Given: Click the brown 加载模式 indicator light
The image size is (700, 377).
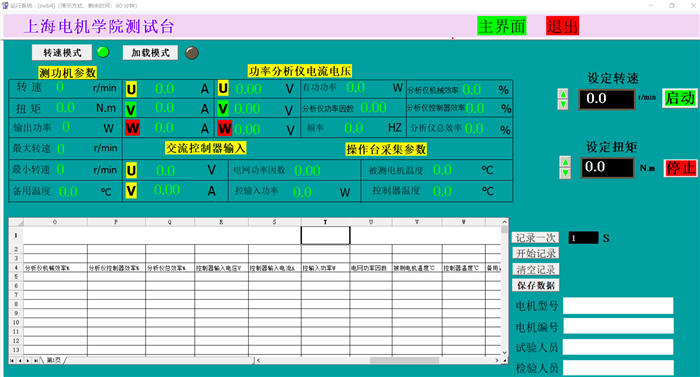Looking at the screenshot, I should coord(192,53).
